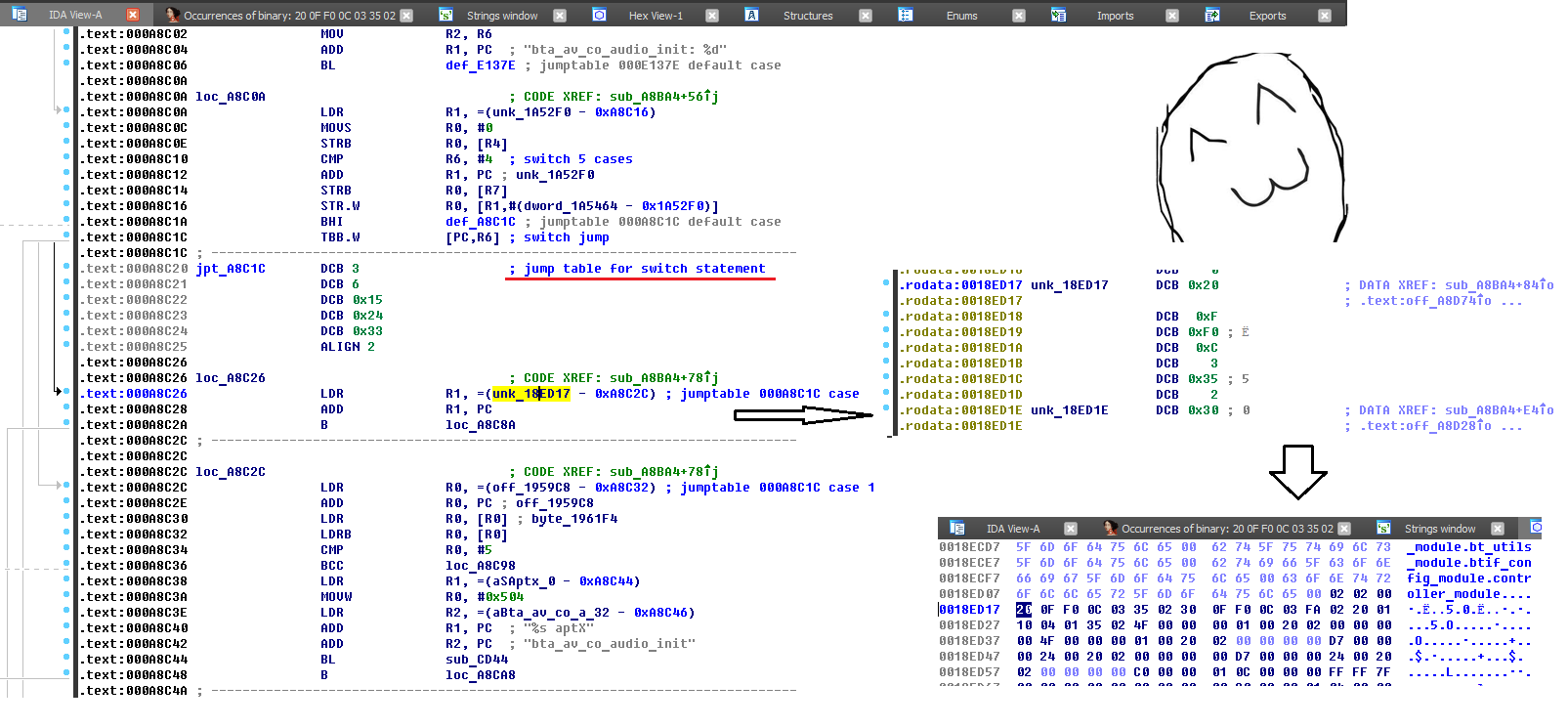
Task: Close Occurrences tab in lower hex panel
Action: [x=1344, y=529]
